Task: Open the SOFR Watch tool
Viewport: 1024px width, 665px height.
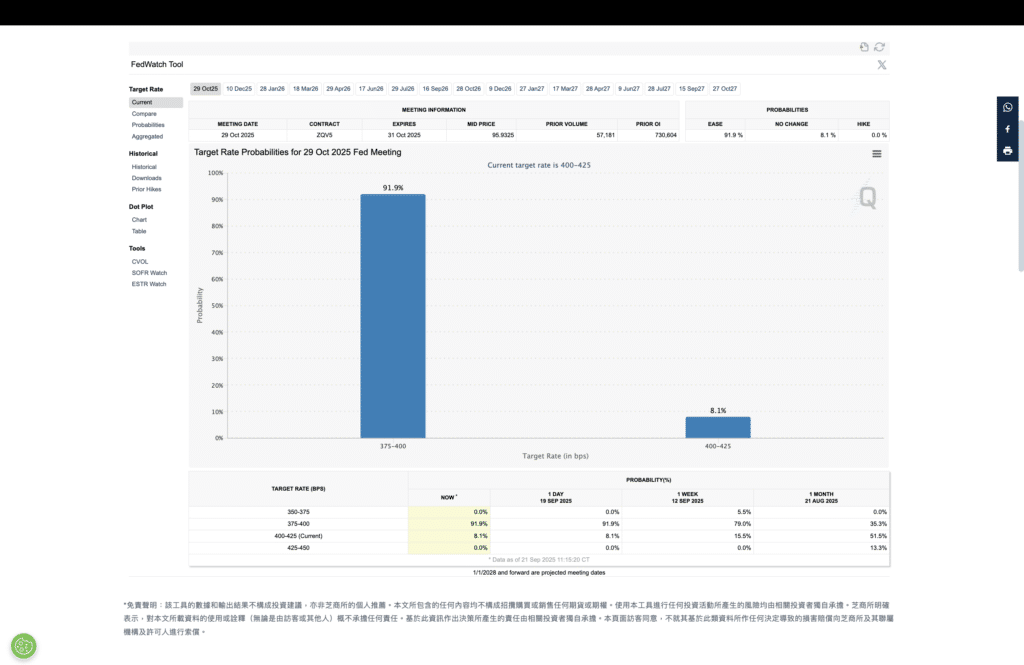Action: click(x=149, y=272)
